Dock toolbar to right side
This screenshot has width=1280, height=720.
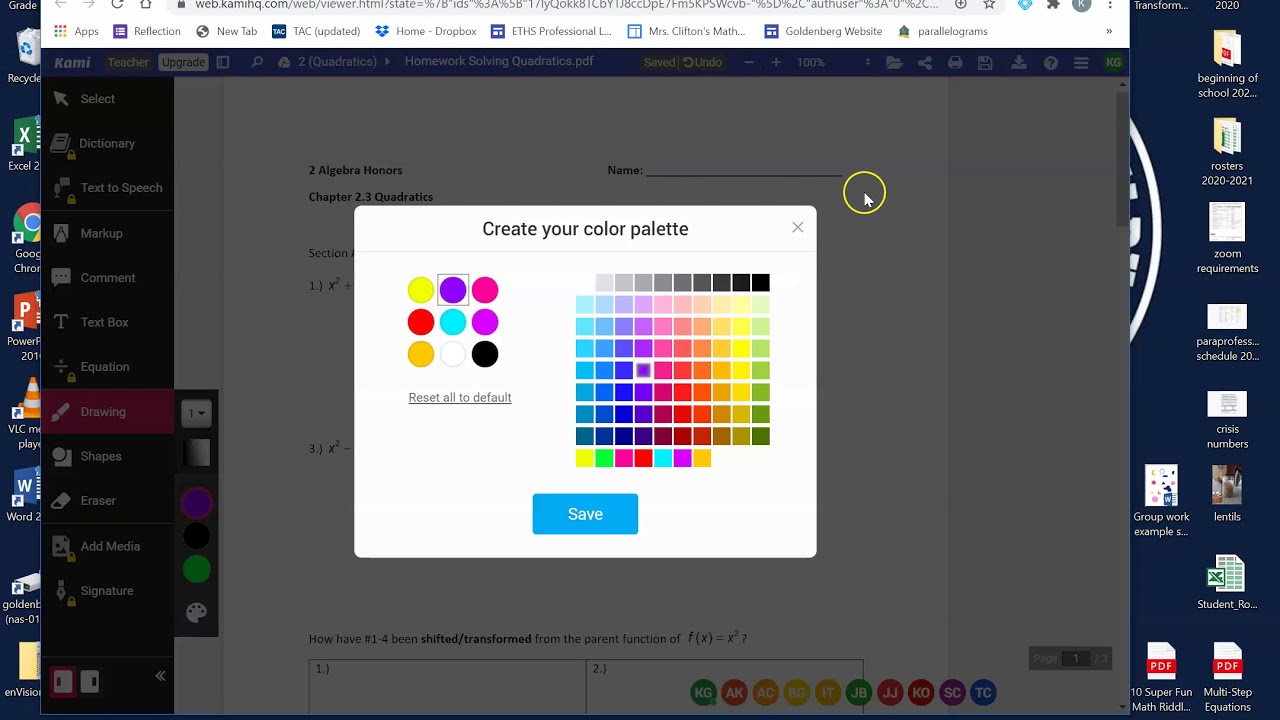click(x=90, y=682)
